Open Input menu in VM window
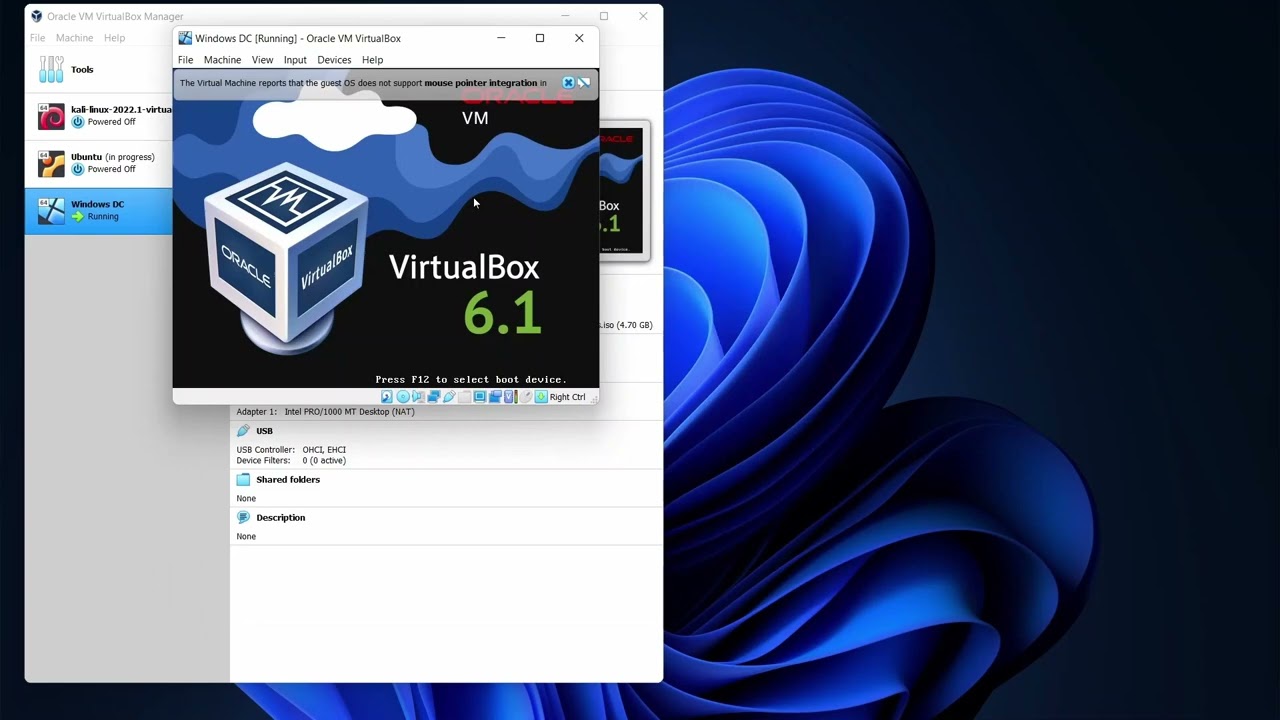 tap(295, 60)
